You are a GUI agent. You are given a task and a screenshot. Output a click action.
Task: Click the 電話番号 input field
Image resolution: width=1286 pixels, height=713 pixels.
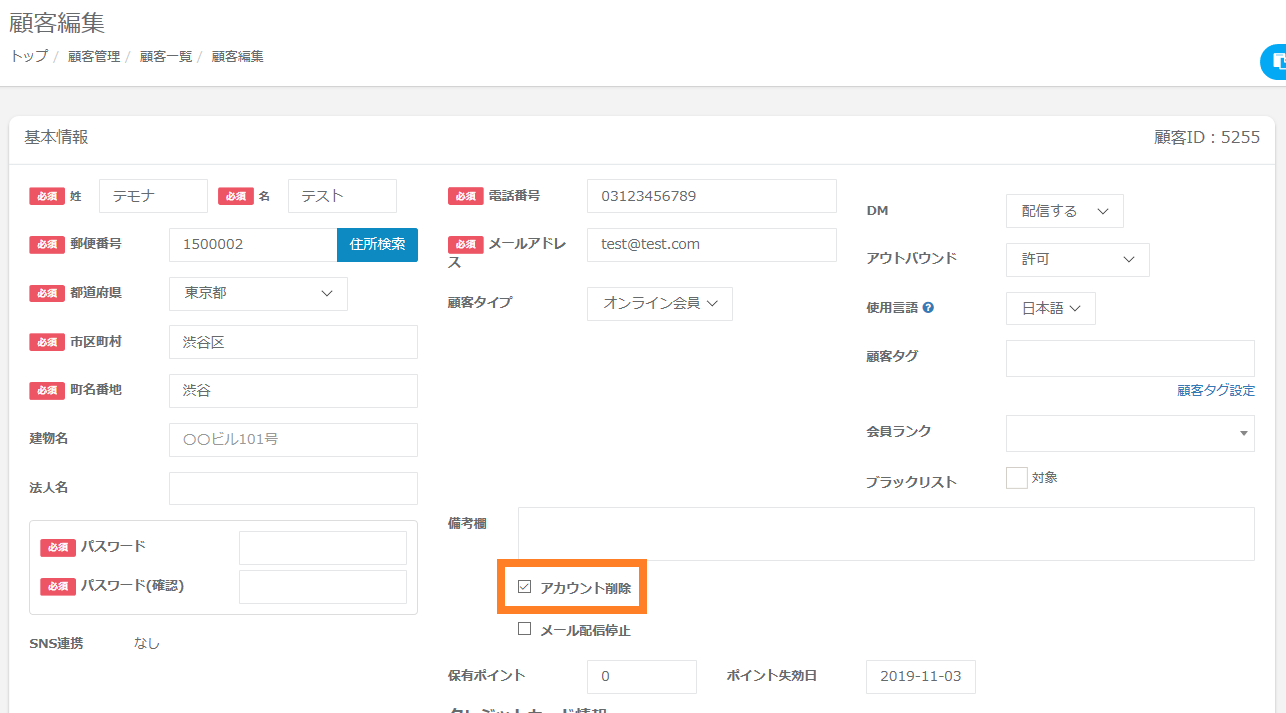pyautogui.click(x=711, y=196)
